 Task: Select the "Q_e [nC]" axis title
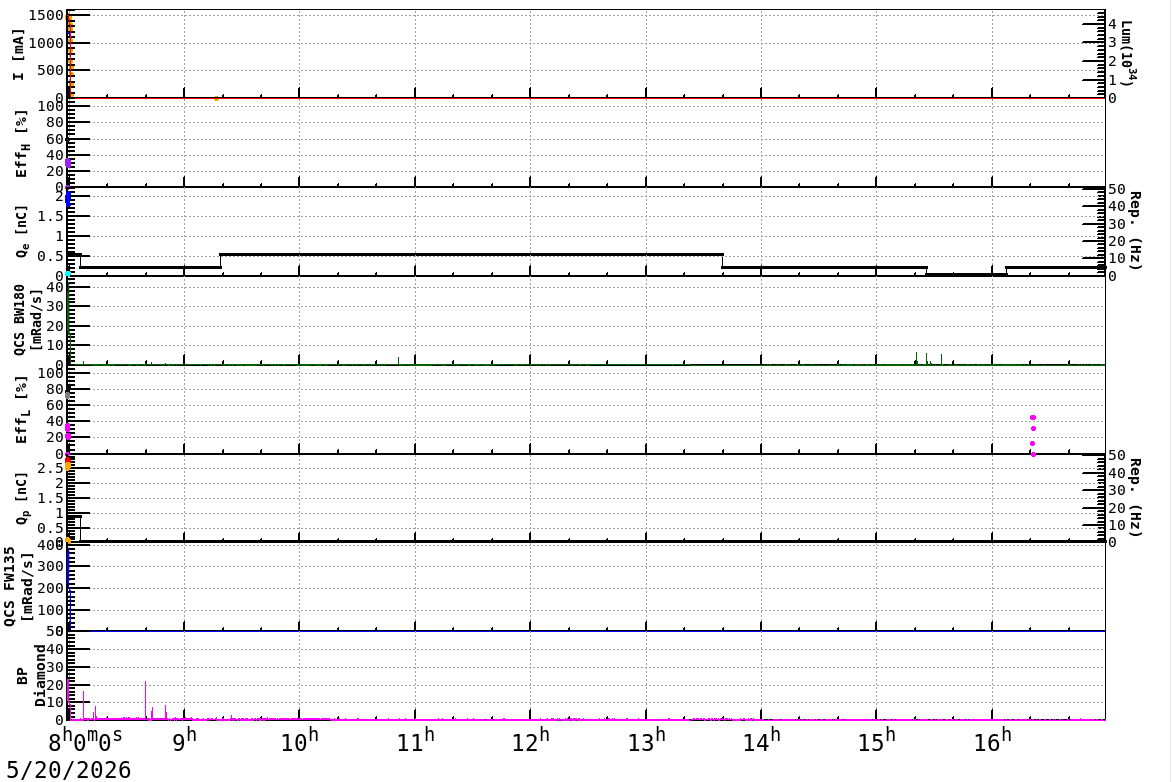pos(21,232)
